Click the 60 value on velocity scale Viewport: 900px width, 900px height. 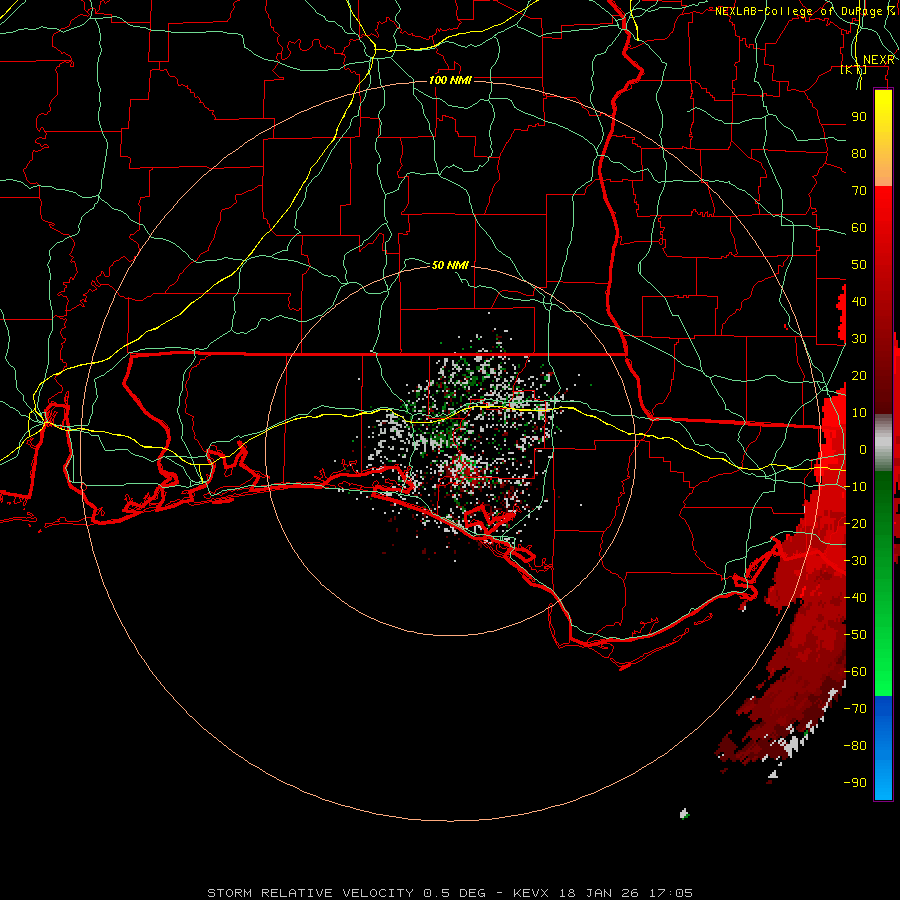[x=859, y=228]
